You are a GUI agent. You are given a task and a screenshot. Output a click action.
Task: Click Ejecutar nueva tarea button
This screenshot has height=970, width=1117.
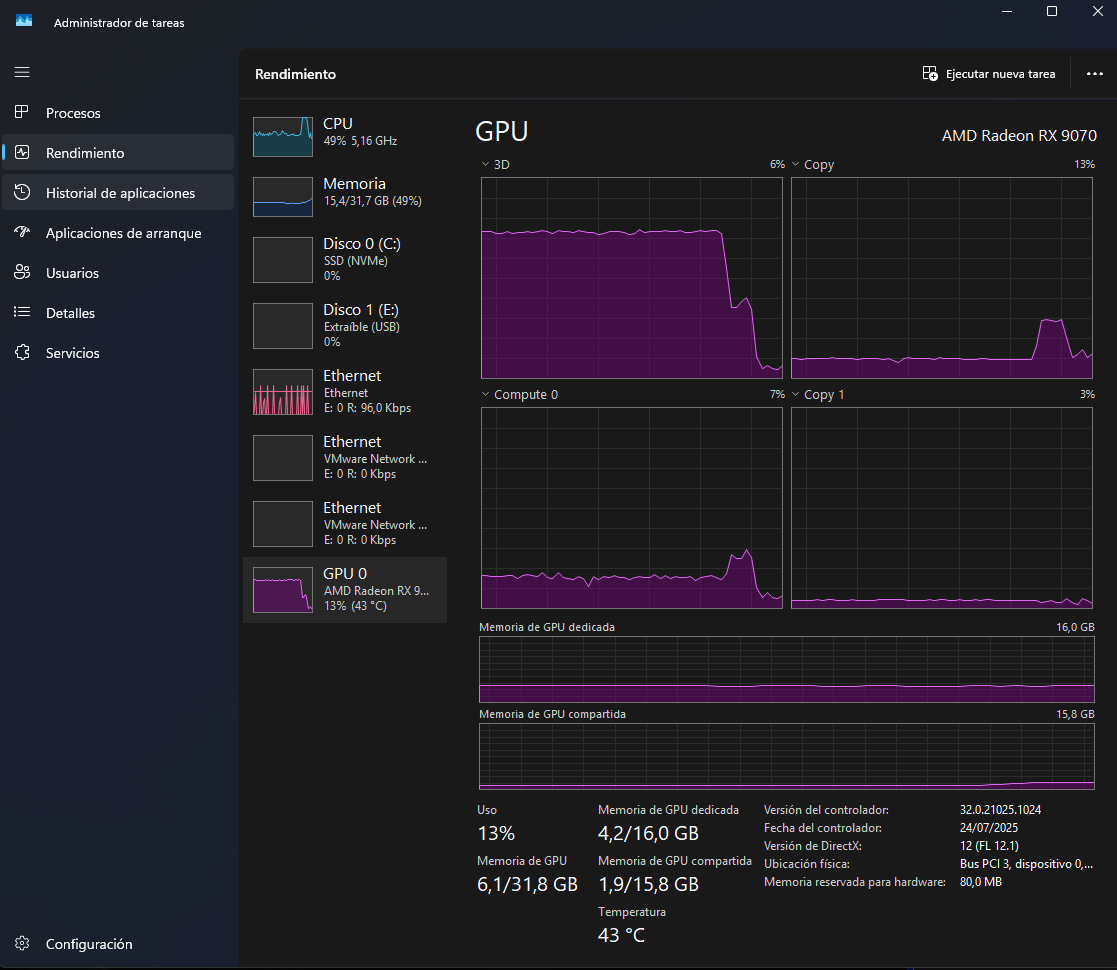(988, 74)
